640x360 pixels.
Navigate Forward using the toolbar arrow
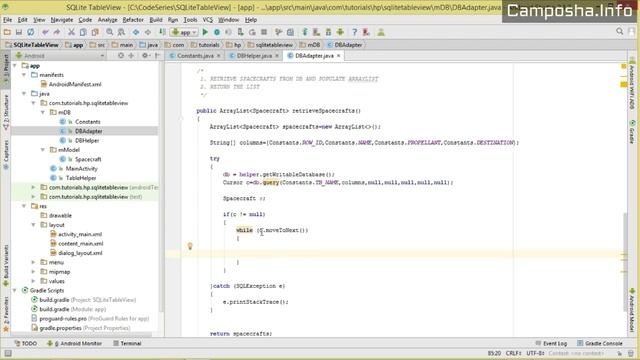(148, 32)
